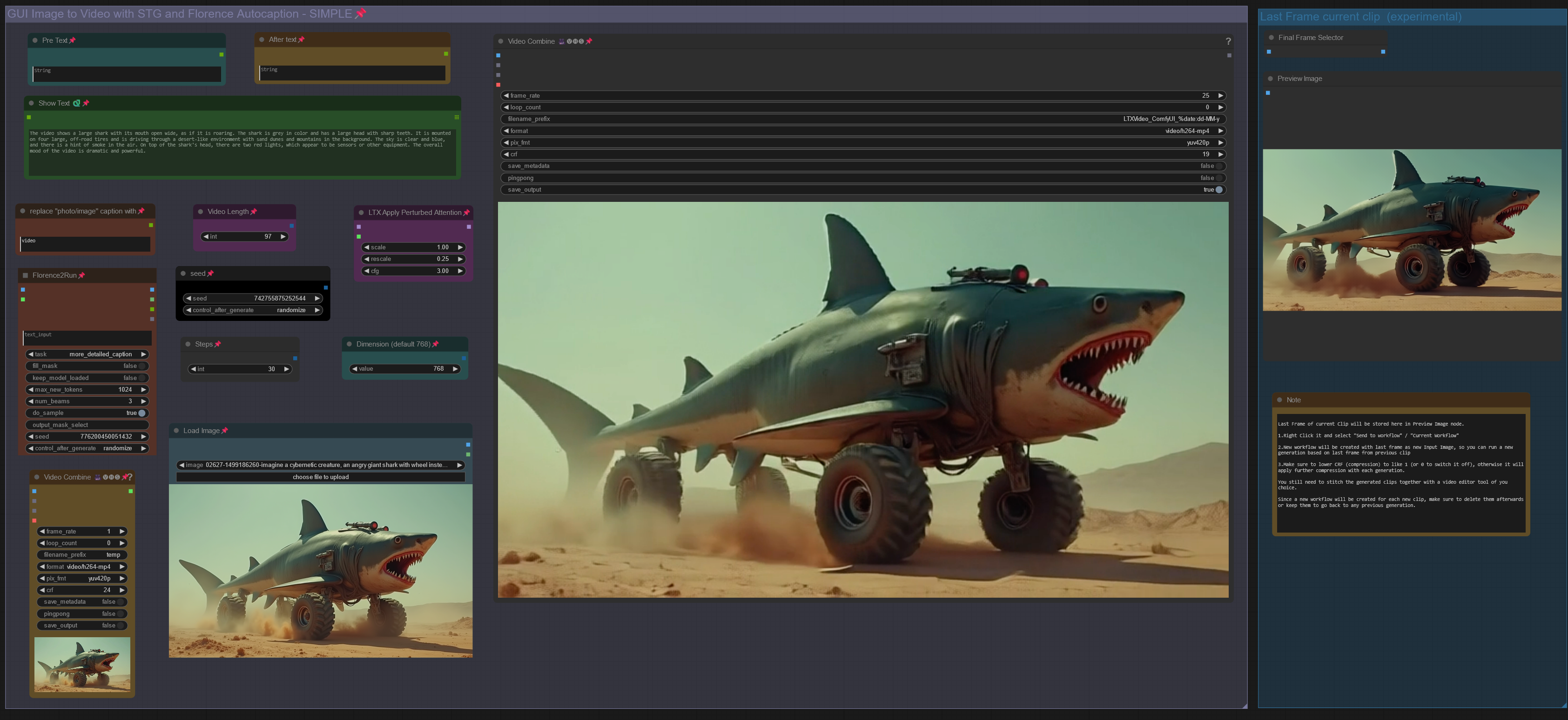This screenshot has height=720, width=1568.
Task: Click the pin icon on LTX Apply Perturbed Attention
Action: click(466, 213)
